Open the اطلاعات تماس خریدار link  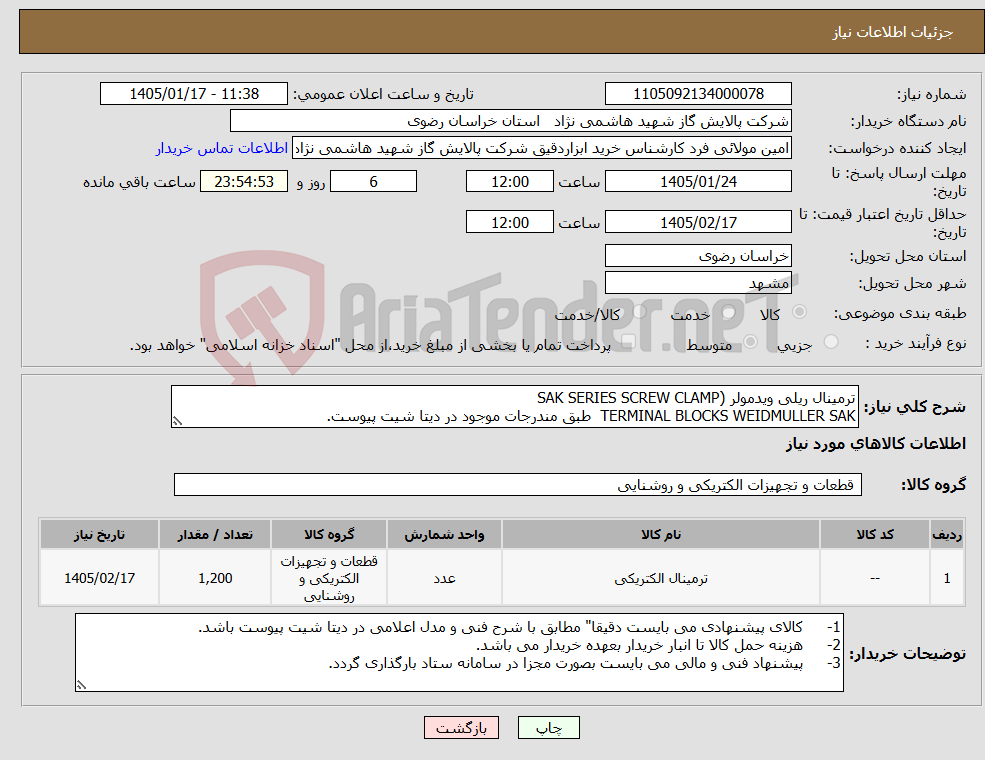point(222,148)
